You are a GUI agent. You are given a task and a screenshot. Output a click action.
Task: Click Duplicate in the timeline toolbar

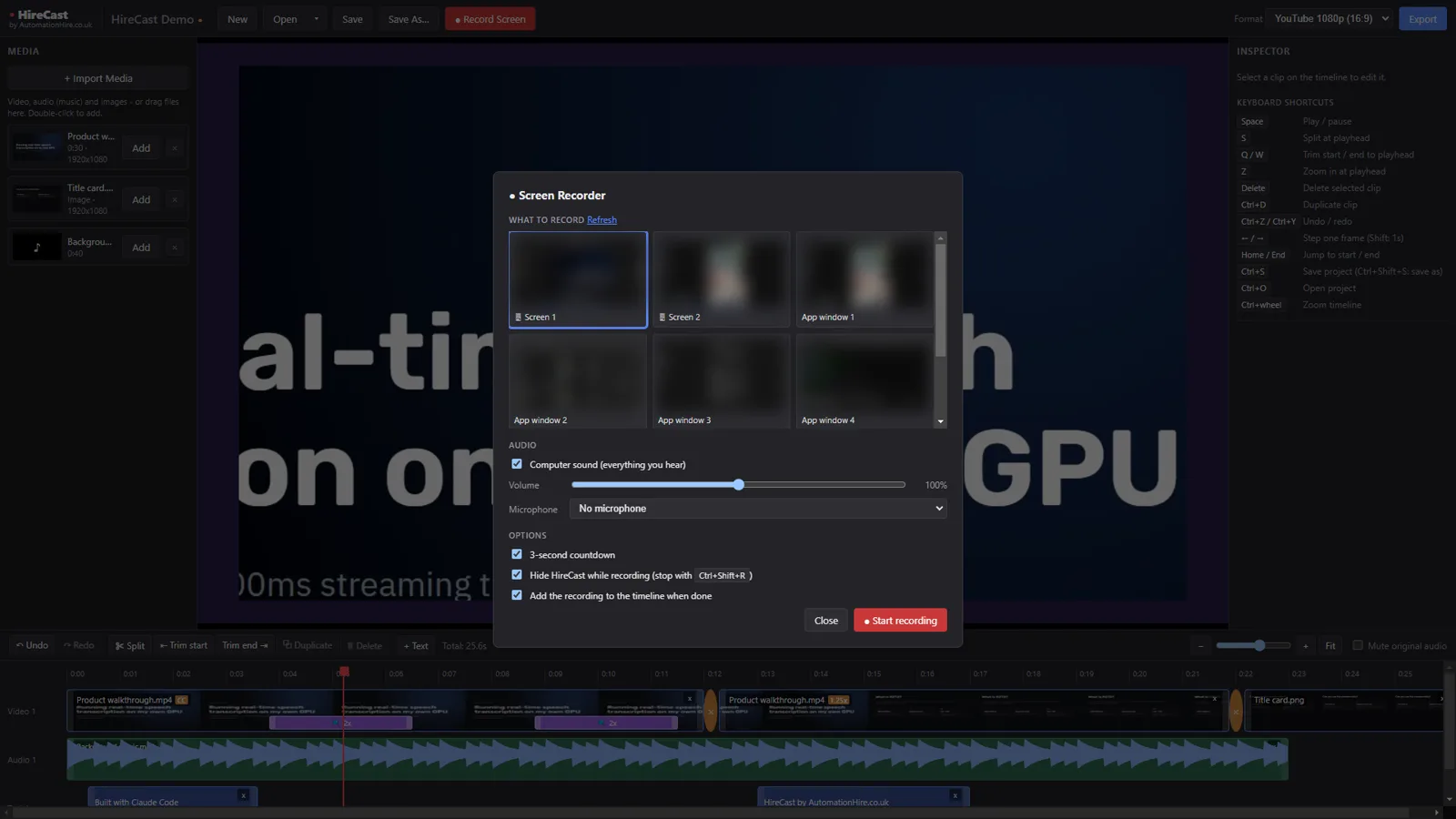pos(308,645)
